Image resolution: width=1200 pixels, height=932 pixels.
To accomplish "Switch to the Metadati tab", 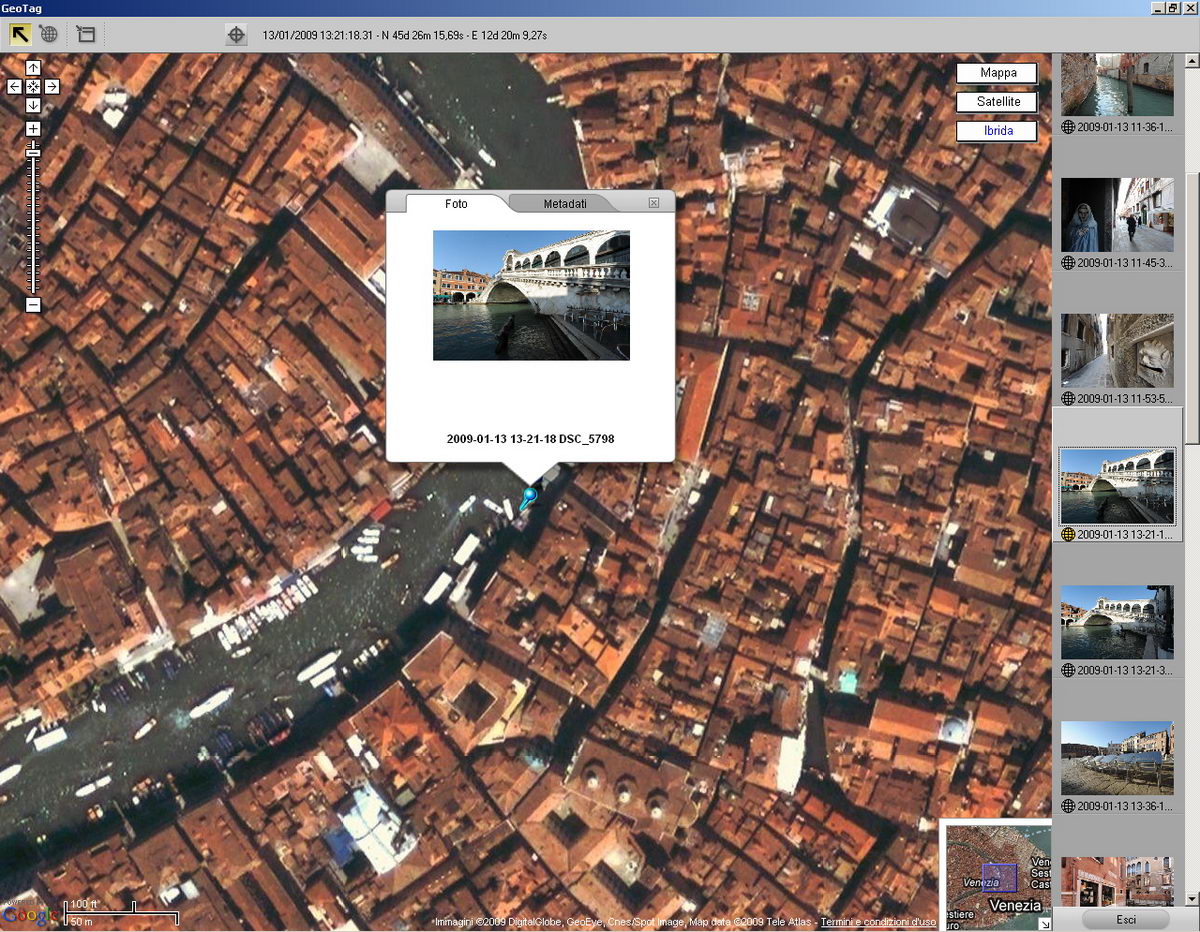I will 565,203.
